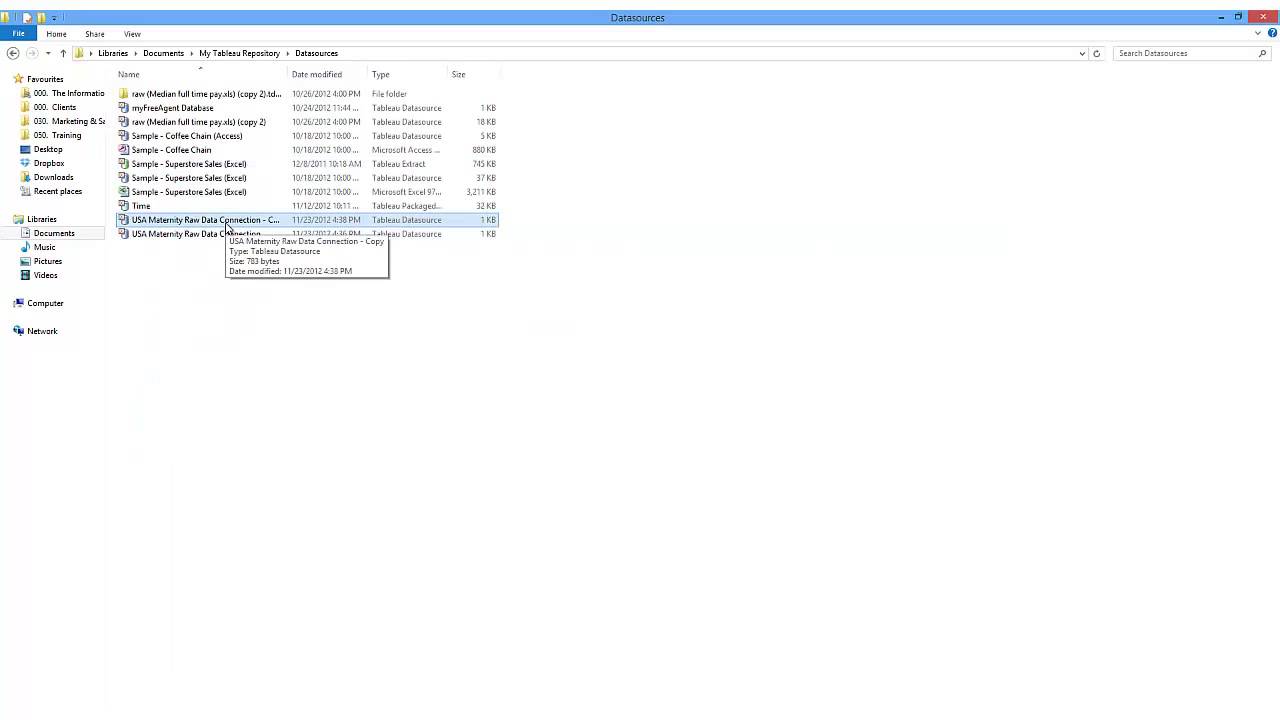The image size is (1280, 720).
Task: Click the Properties quick access icon
Action: [27, 17]
